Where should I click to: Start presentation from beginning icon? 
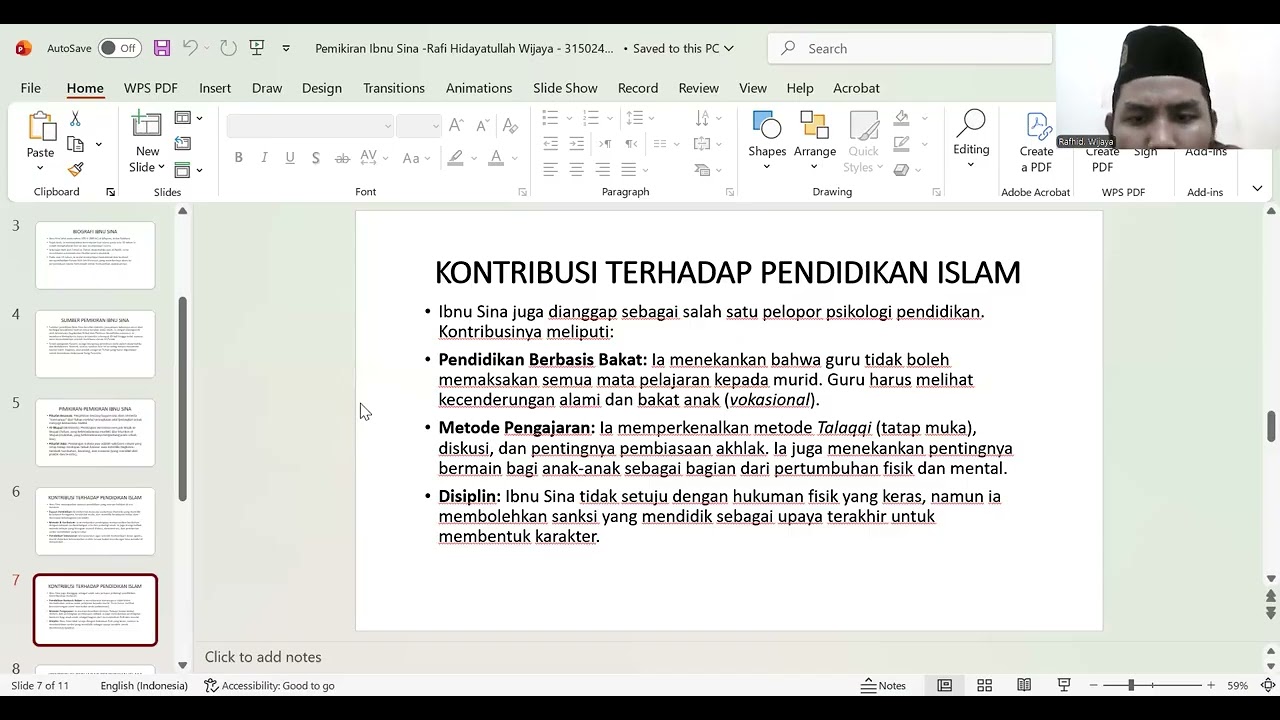(257, 48)
